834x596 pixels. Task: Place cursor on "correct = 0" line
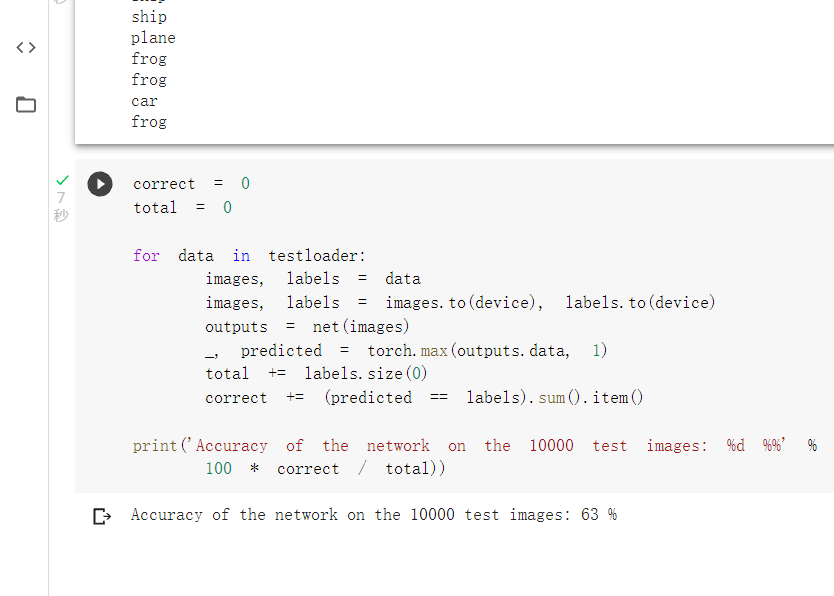click(x=191, y=184)
